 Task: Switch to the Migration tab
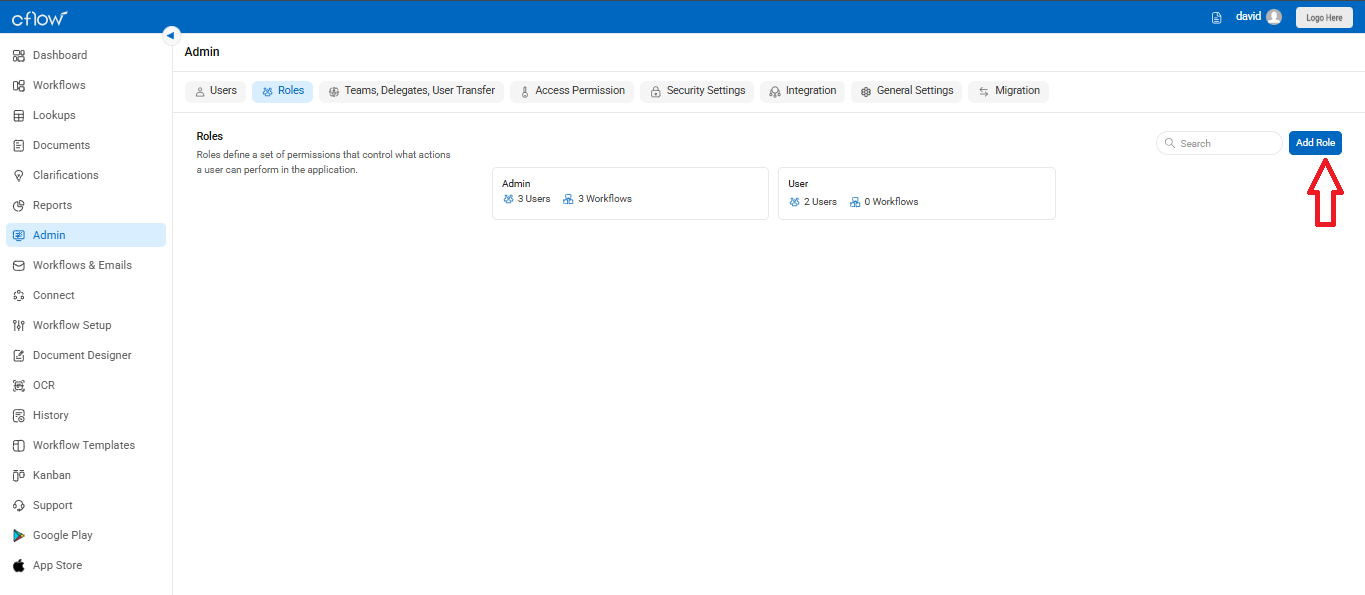pos(1008,91)
